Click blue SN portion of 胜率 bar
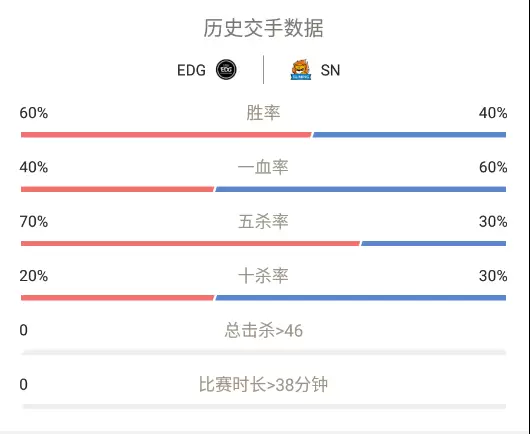The width and height of the screenshot is (530, 434). [409, 135]
